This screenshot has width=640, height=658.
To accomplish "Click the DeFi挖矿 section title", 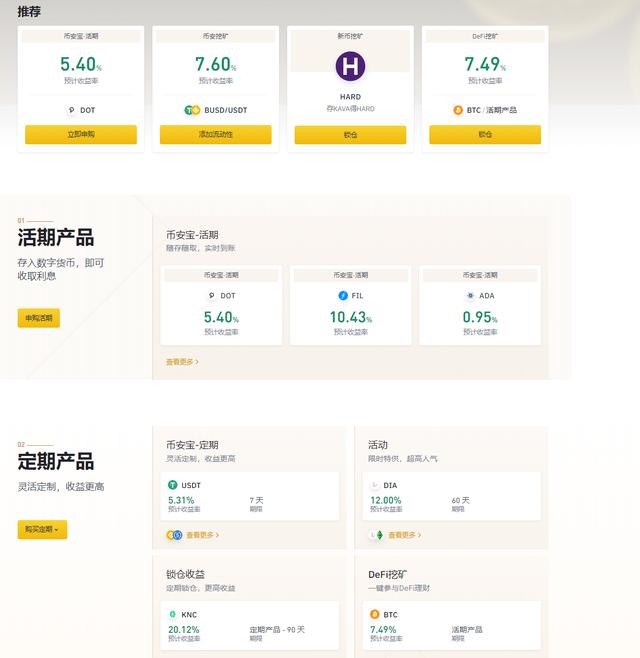I will [x=387, y=574].
